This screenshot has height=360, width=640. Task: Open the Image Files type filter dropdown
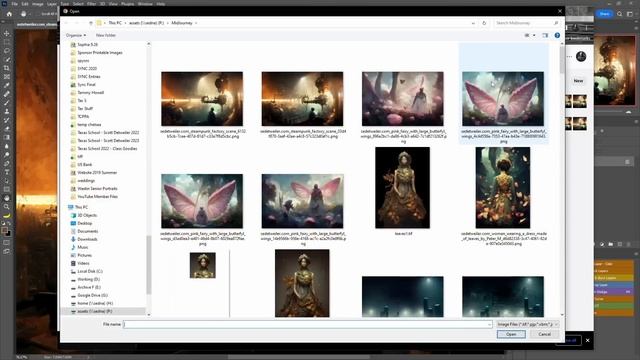[528, 324]
